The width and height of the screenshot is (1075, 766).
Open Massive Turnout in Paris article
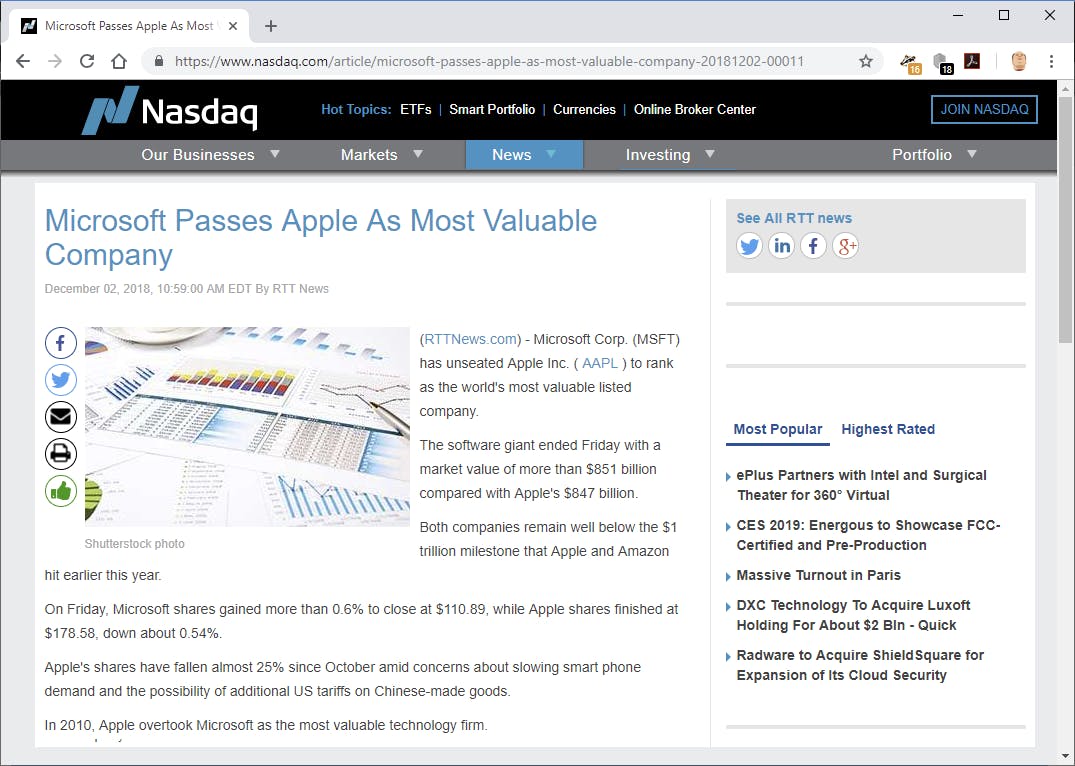[819, 575]
